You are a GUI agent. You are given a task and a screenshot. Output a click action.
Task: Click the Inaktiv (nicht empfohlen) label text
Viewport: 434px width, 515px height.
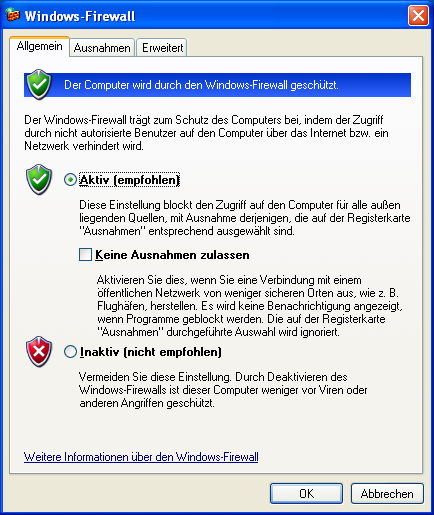pyautogui.click(x=151, y=352)
